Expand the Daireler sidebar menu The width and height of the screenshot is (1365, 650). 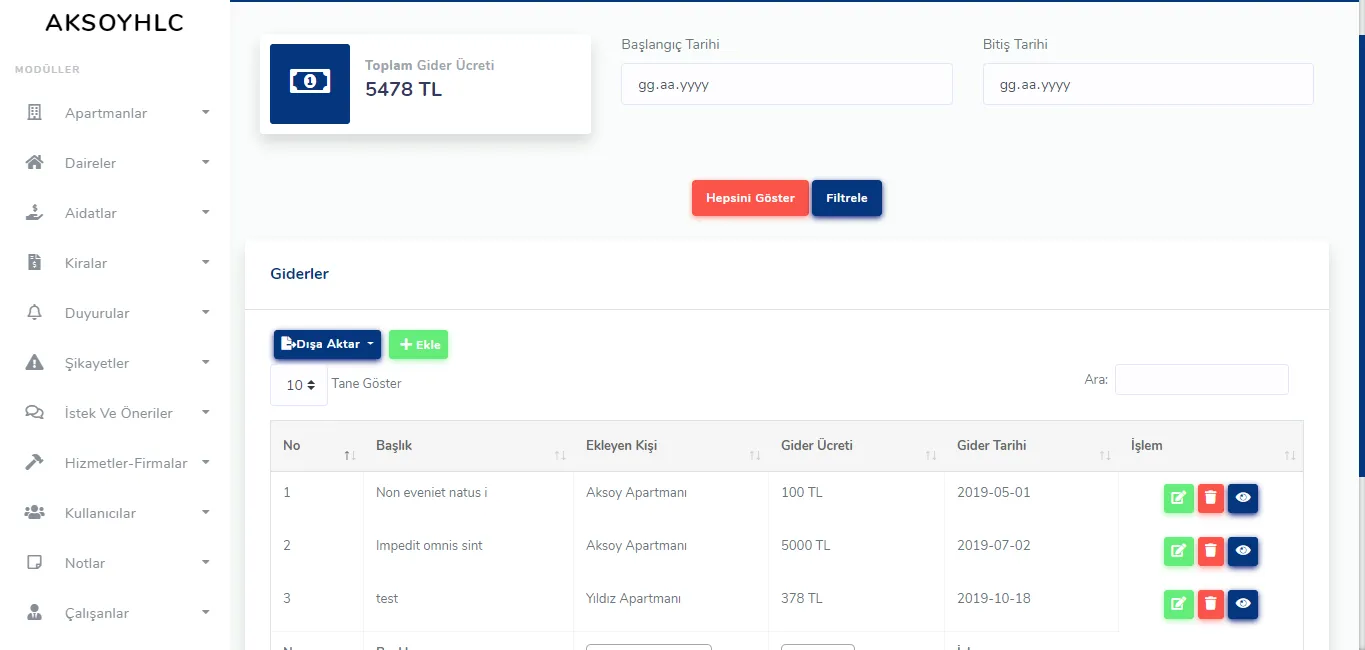tap(115, 163)
